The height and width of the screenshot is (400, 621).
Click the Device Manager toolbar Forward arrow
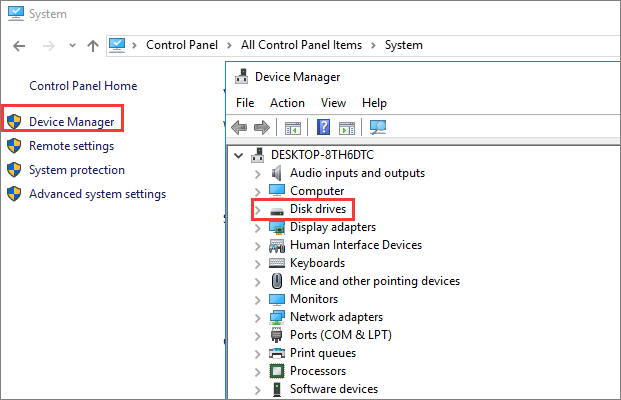261,127
